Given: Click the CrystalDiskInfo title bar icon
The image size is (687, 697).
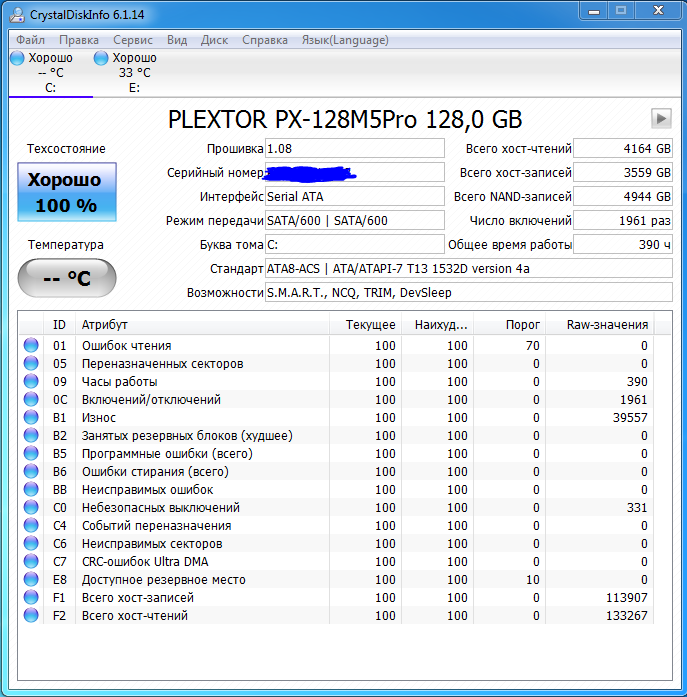Looking at the screenshot, I should pos(17,15).
